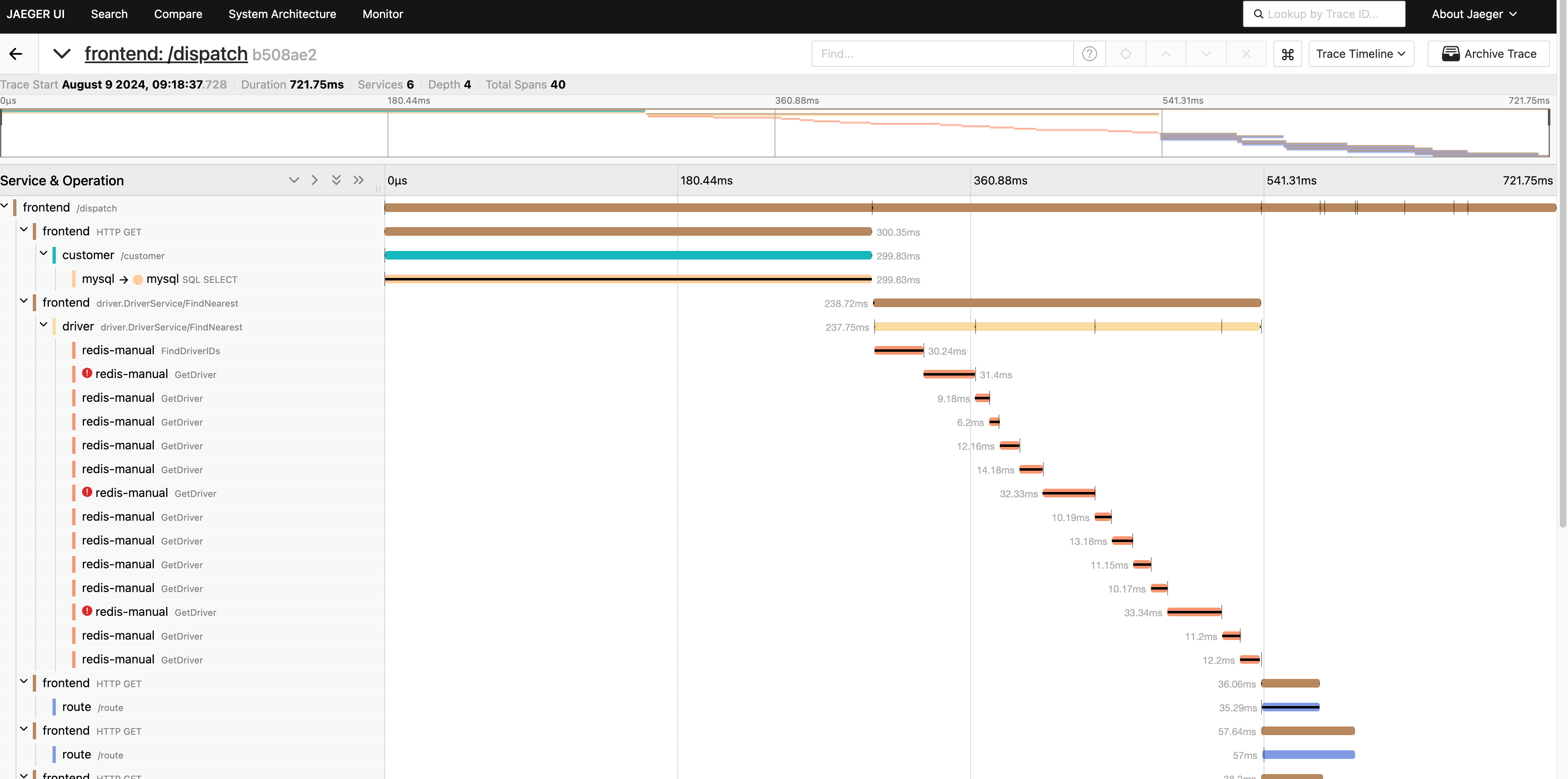
Task: Open keyboard shortcuts icon
Action: (x=1287, y=54)
